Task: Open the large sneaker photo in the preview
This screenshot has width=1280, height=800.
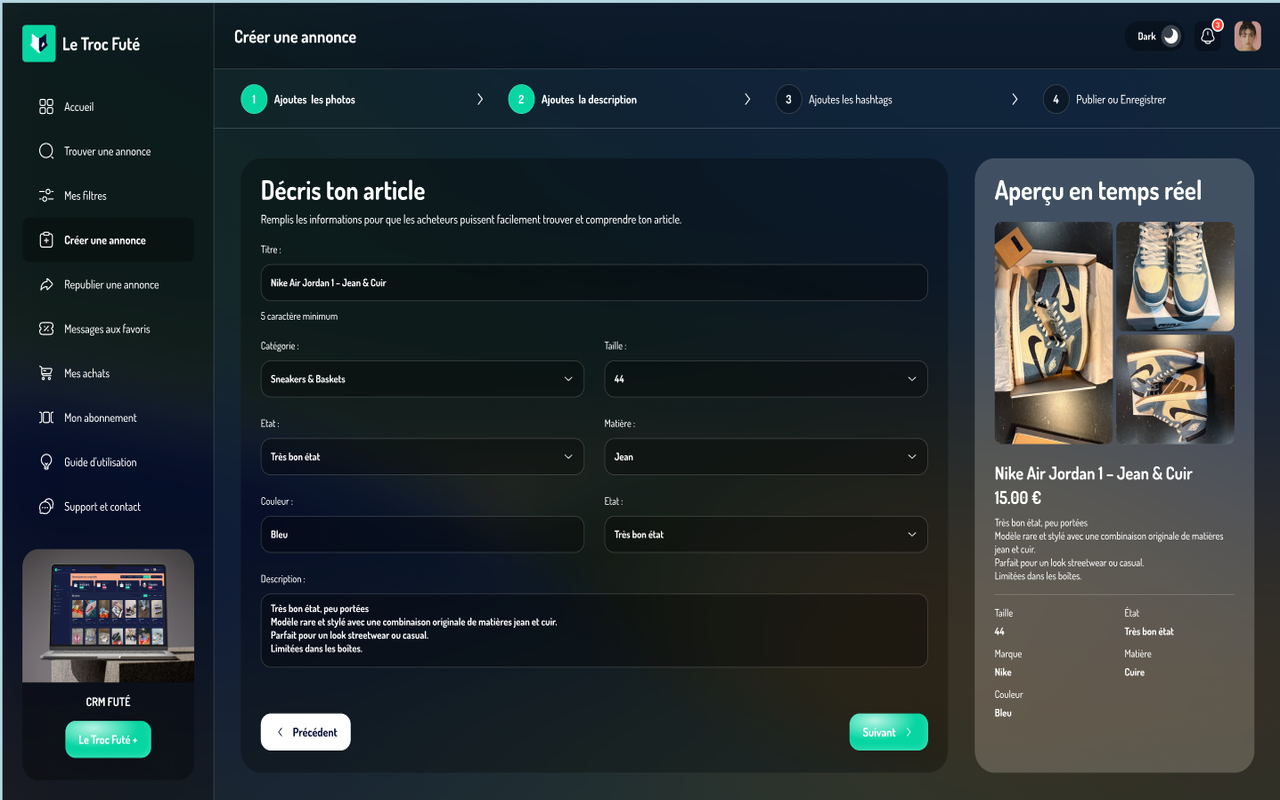Action: point(1053,333)
